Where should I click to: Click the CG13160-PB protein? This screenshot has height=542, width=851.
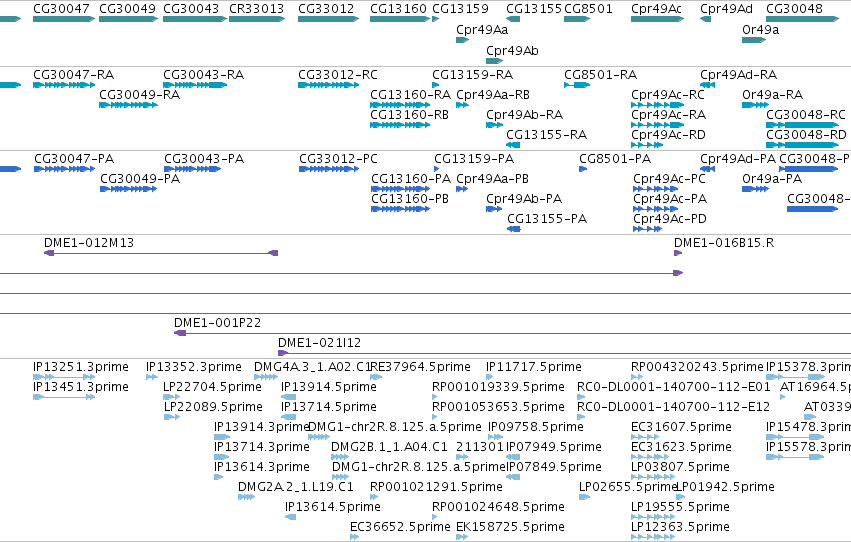click(401, 209)
